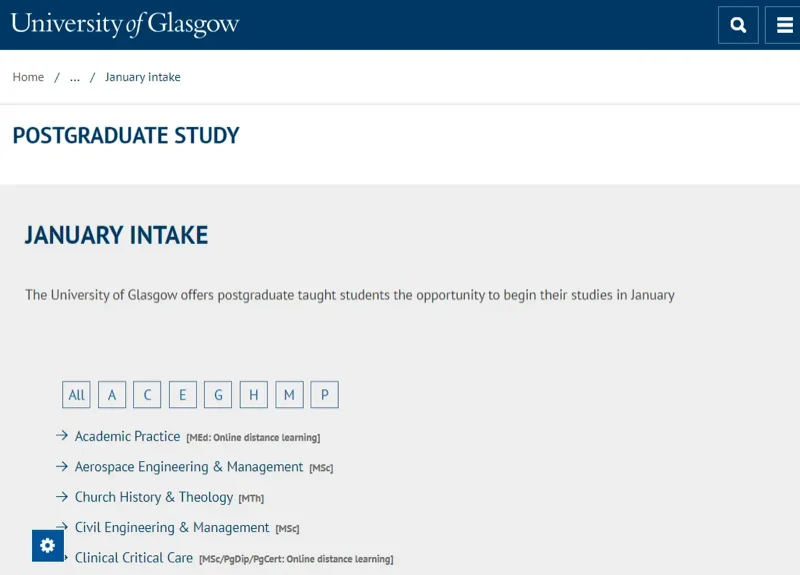Screen dimensions: 800x575
Task: Filter programmes by letter H
Action: [x=254, y=394]
